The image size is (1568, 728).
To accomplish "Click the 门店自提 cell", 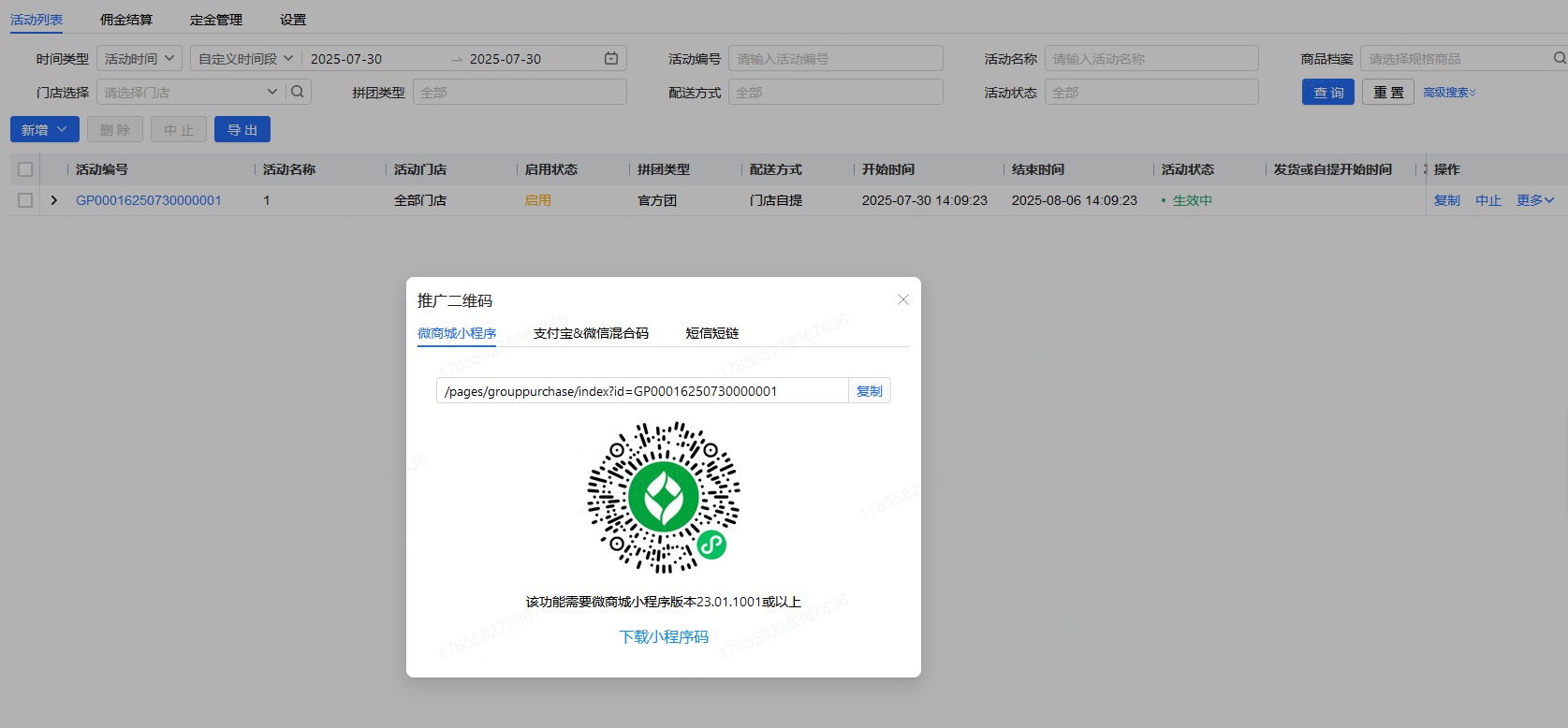I will tap(776, 200).
